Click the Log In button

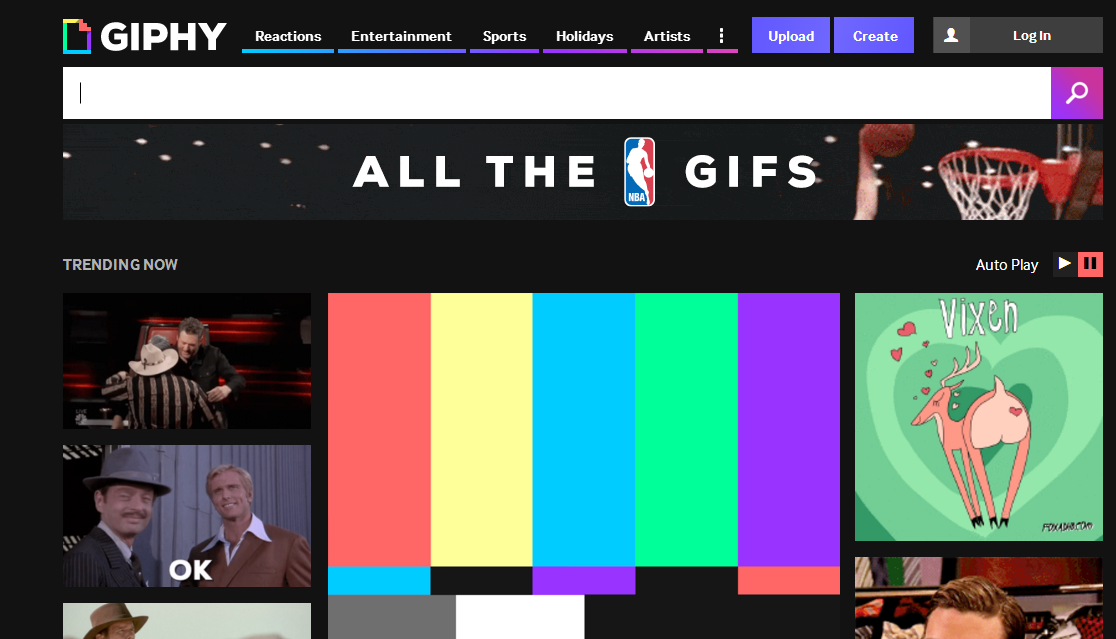point(1031,36)
